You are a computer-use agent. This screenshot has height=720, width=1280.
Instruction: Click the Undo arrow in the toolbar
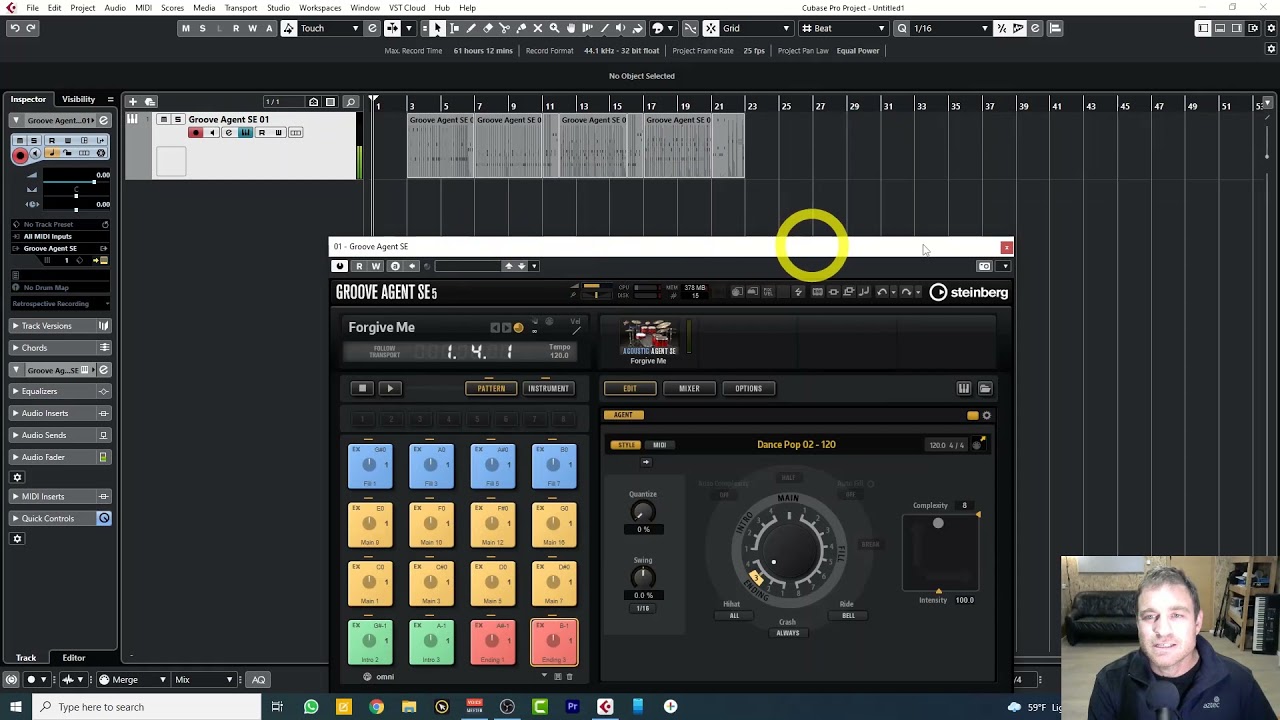15,28
